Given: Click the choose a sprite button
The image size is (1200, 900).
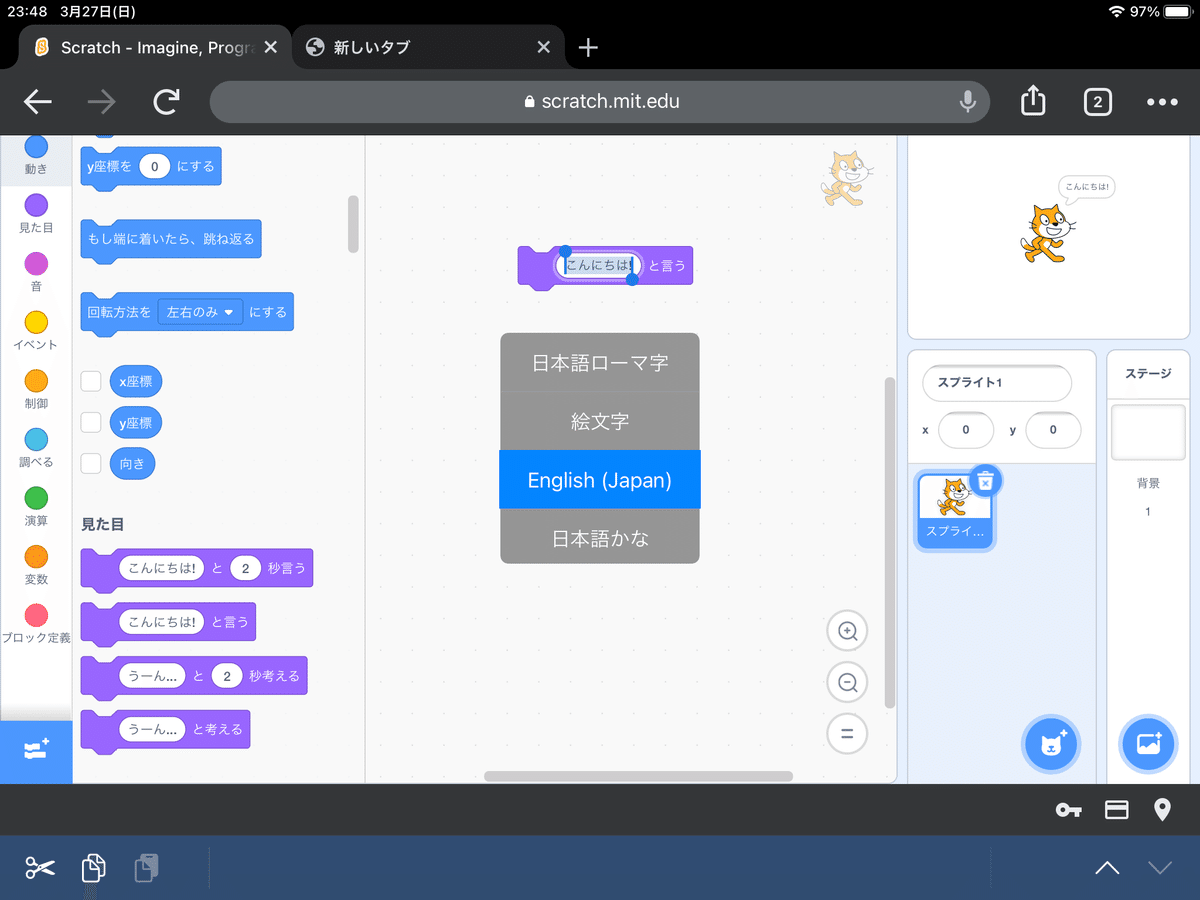Looking at the screenshot, I should pos(1051,745).
